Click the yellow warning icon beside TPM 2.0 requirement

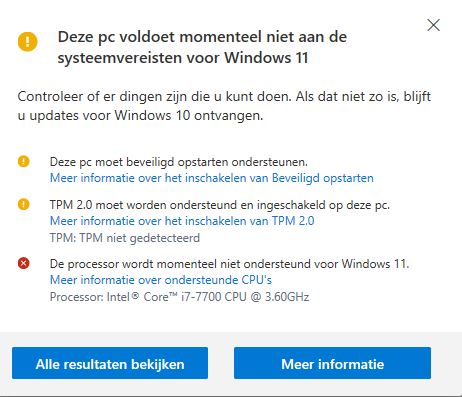pos(24,204)
